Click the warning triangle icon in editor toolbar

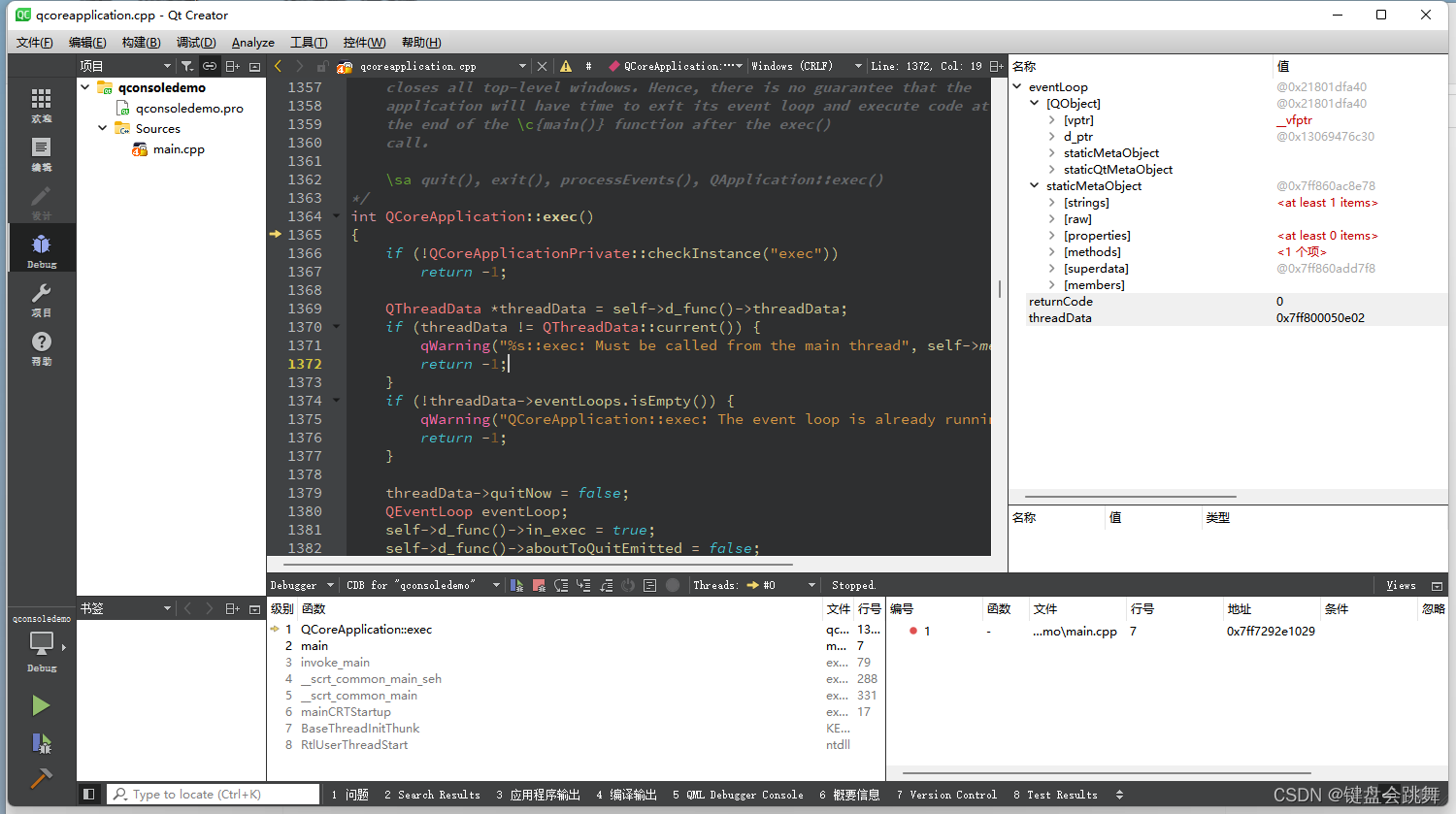[566, 66]
